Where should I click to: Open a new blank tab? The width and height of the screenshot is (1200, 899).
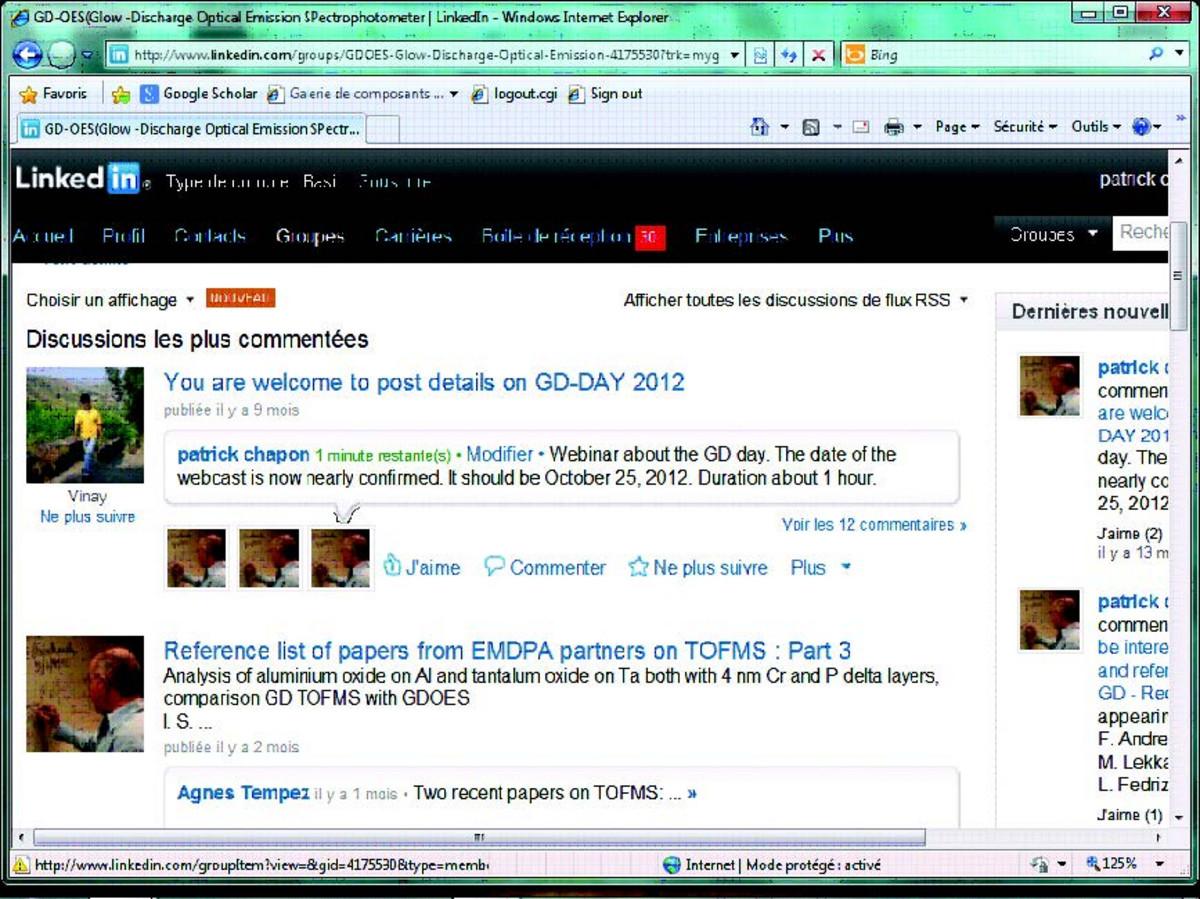pyautogui.click(x=384, y=130)
